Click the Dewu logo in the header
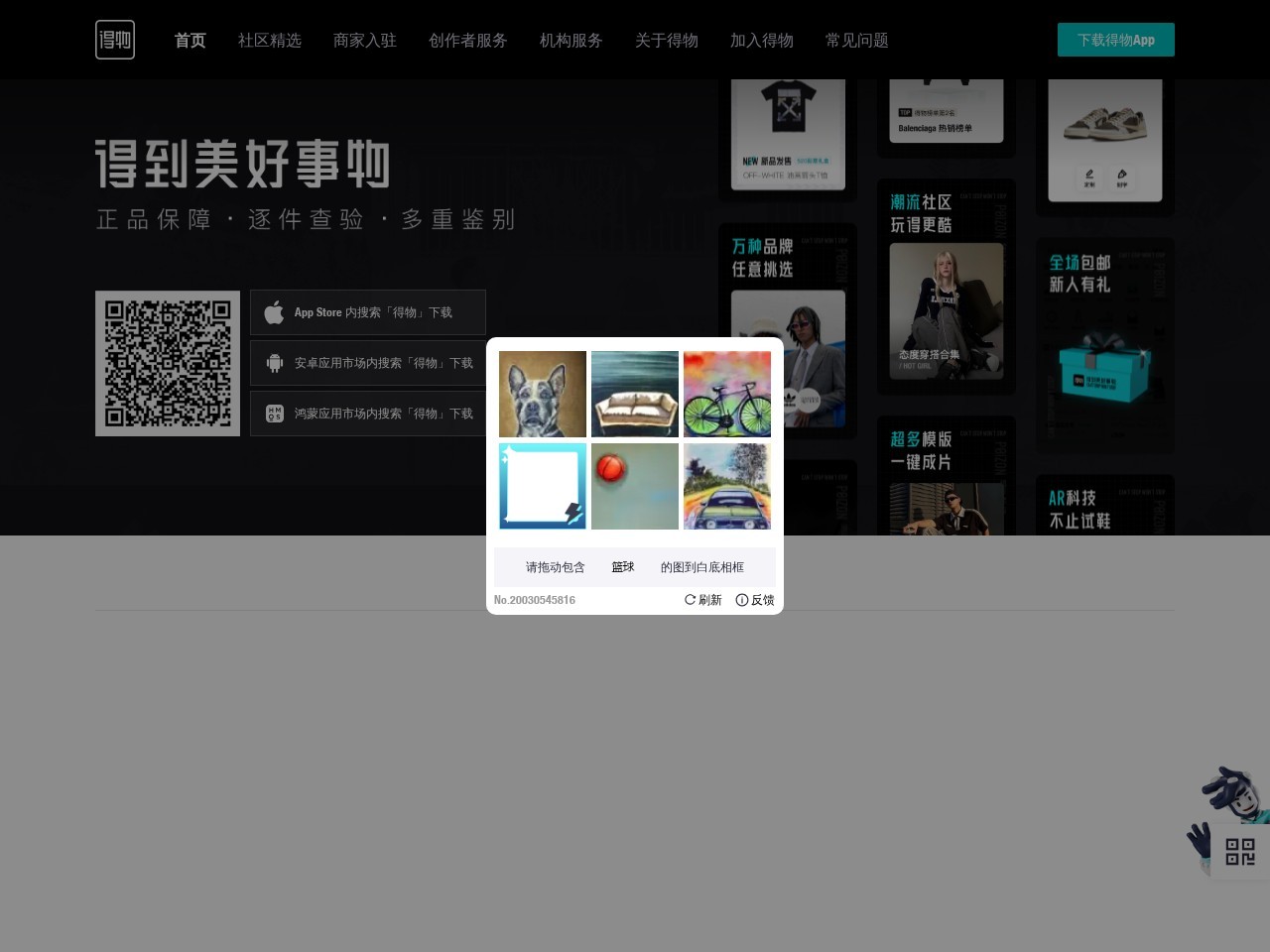This screenshot has width=1270, height=952. click(x=115, y=40)
